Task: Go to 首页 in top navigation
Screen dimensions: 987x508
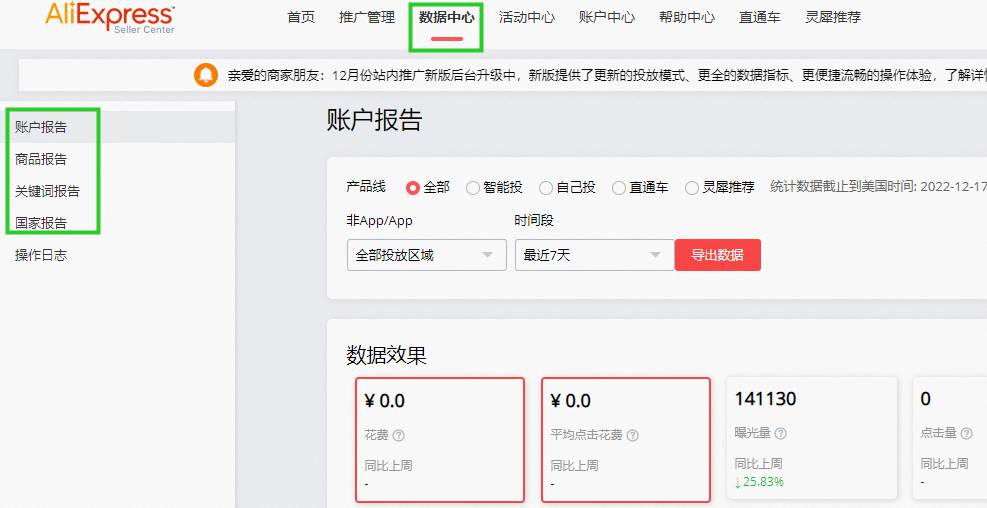Action: pos(301,18)
